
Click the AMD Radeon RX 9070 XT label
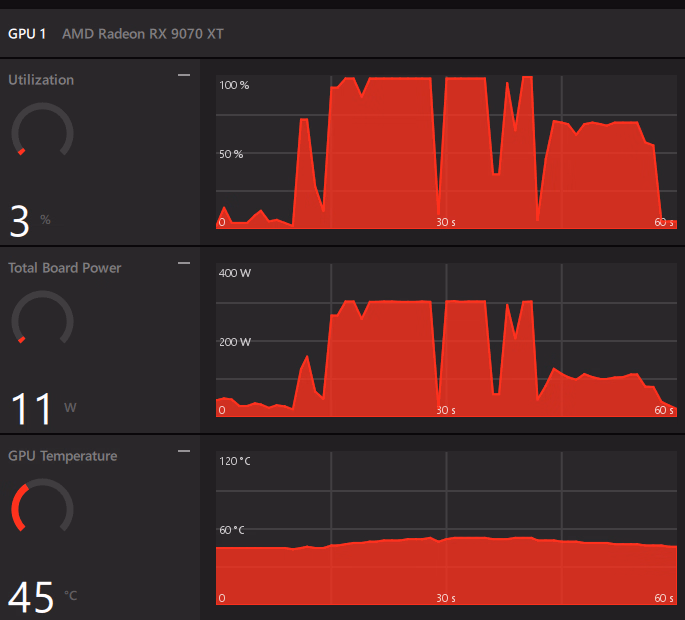click(x=143, y=33)
